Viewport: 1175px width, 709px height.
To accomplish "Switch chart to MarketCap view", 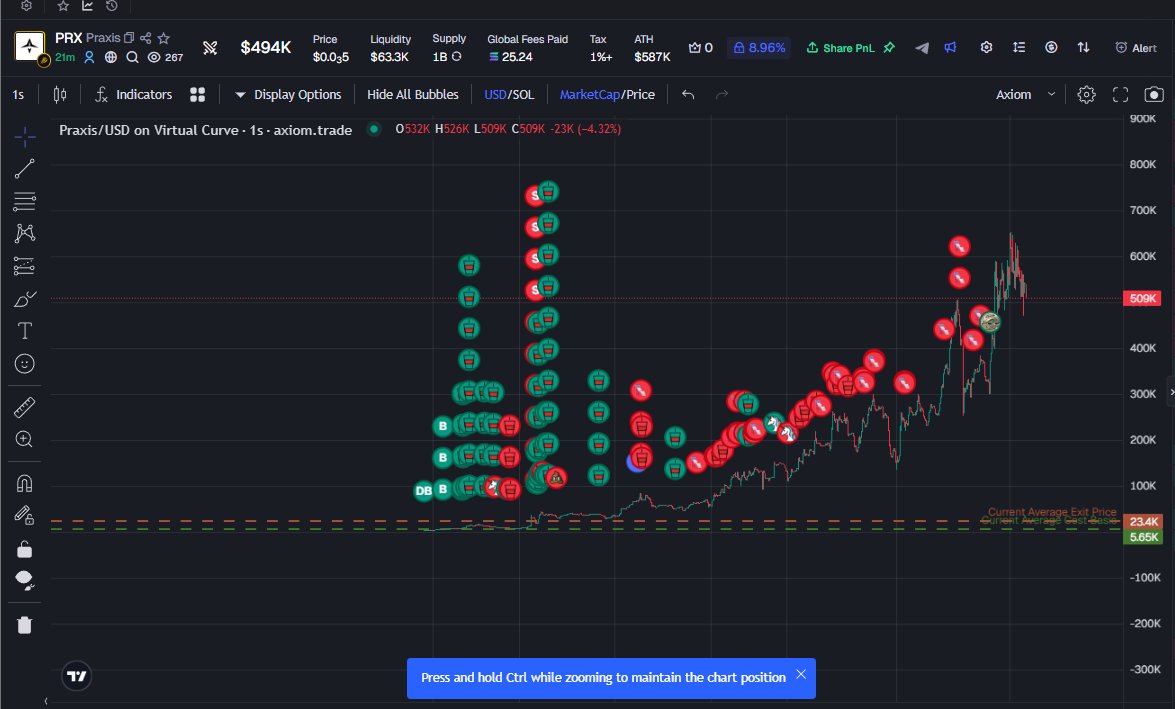I will point(590,94).
